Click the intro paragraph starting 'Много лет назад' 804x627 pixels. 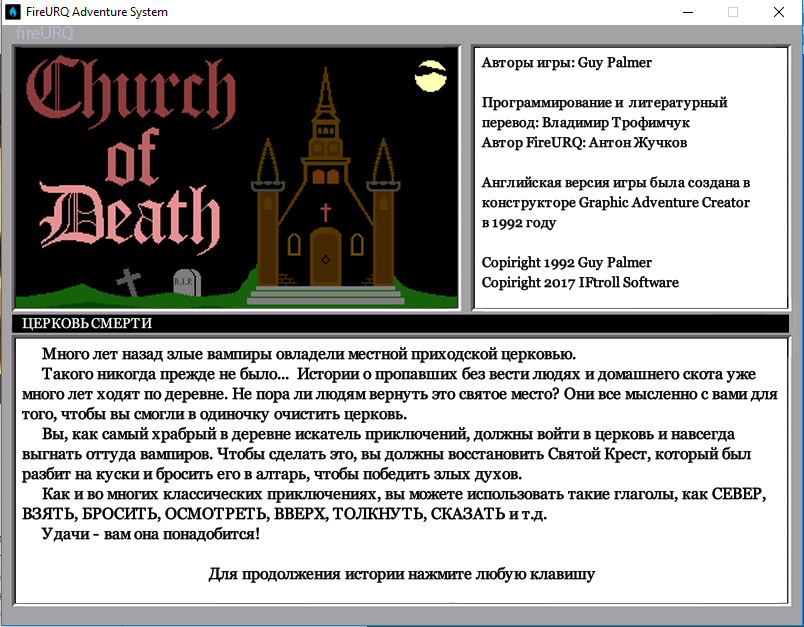(x=308, y=354)
